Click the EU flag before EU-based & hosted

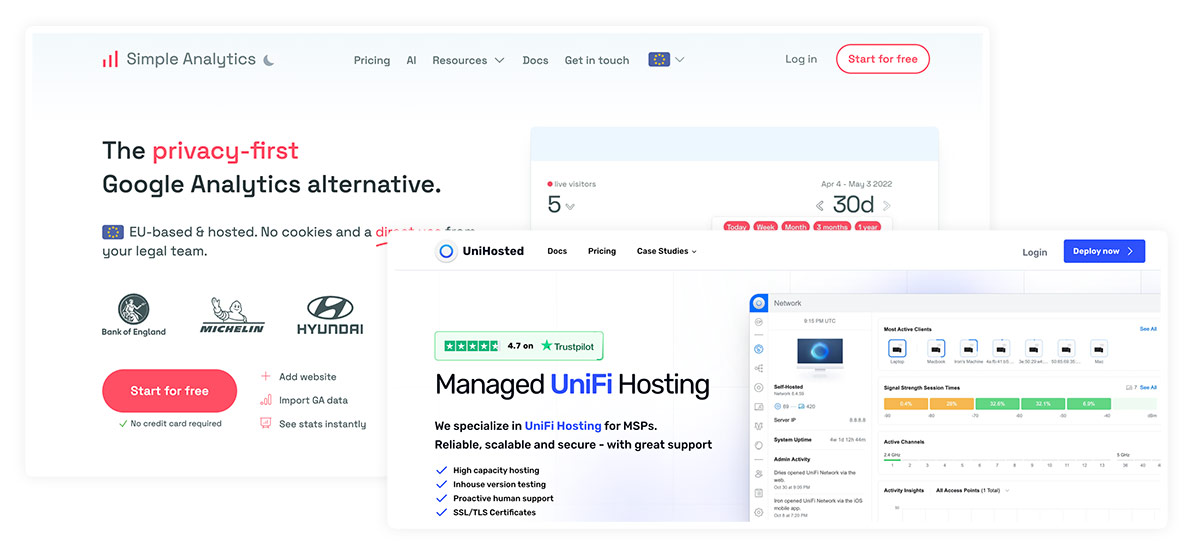[113, 232]
